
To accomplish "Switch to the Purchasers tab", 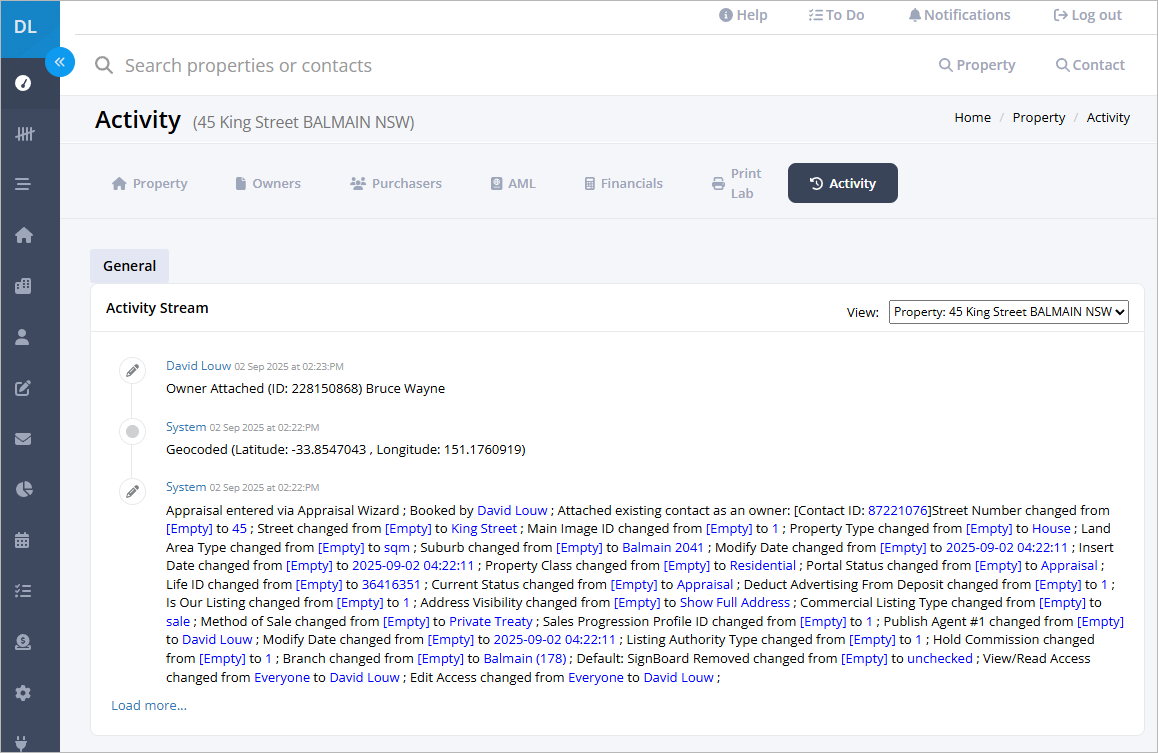I will 396,183.
